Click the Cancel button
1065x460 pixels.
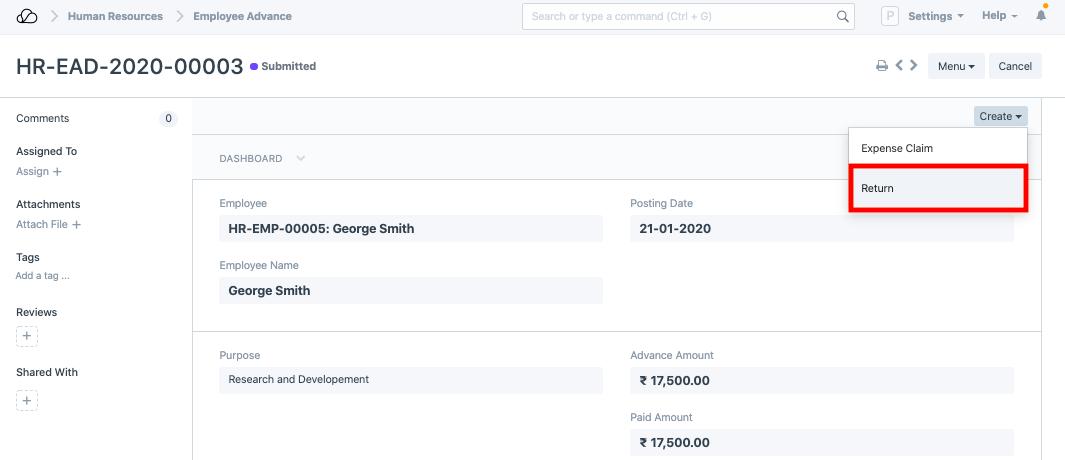1015,66
